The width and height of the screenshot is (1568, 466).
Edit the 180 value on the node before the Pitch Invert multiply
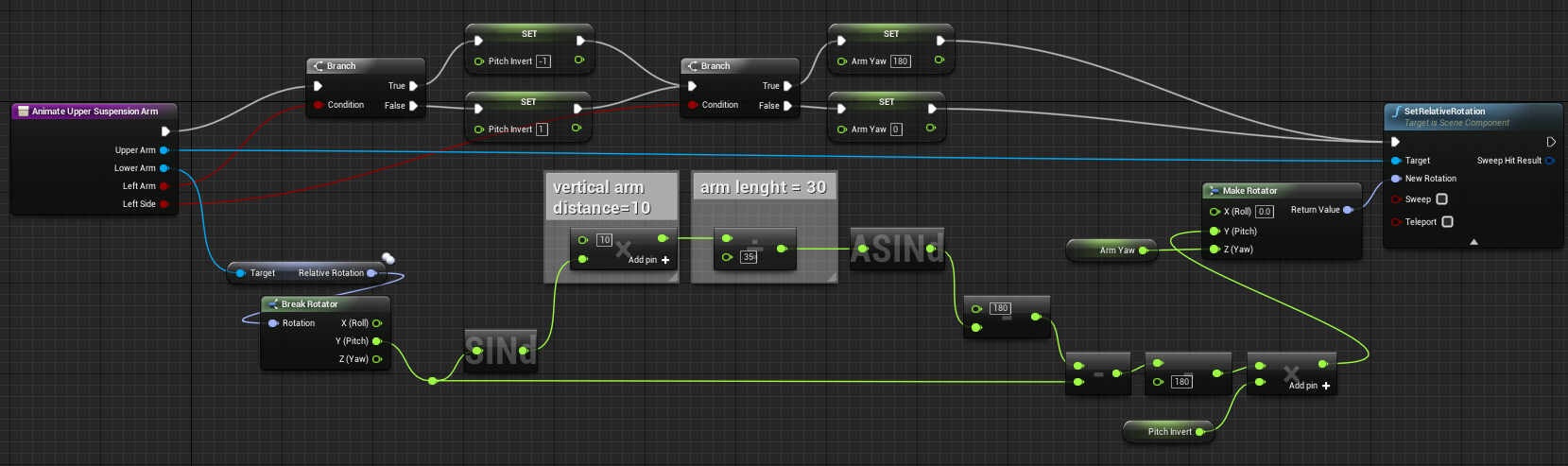click(x=1181, y=382)
